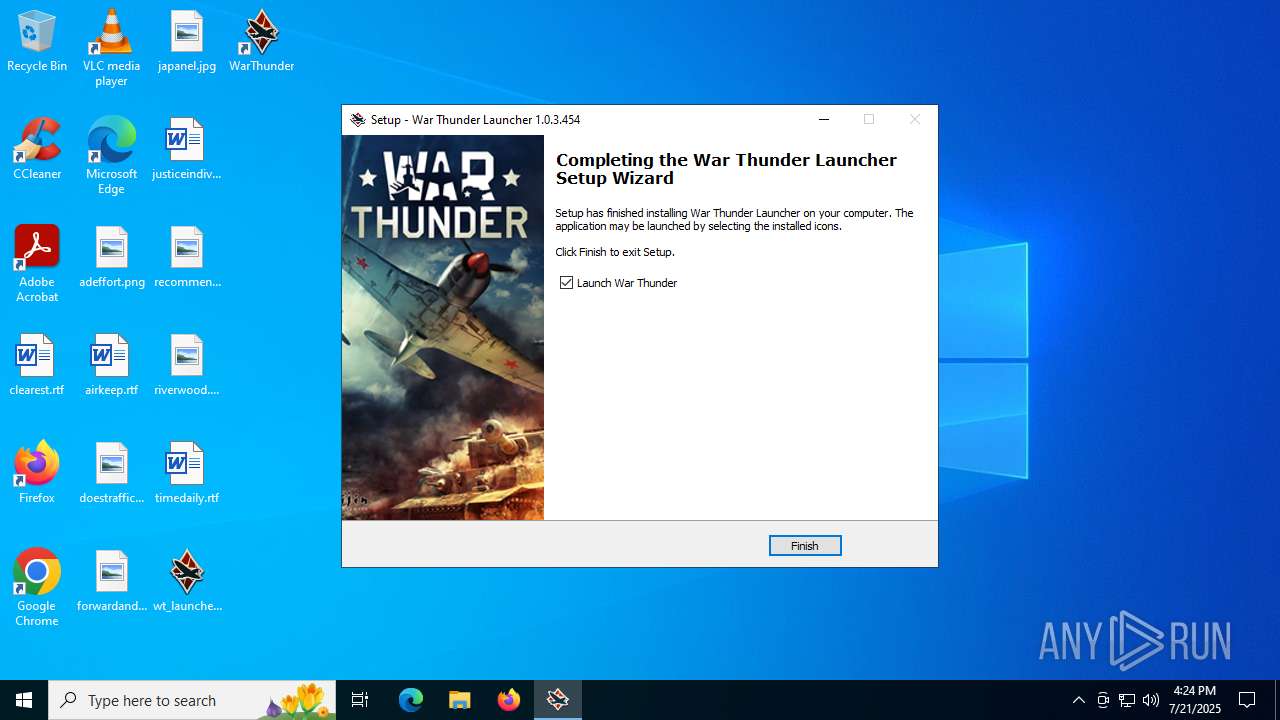Select the CCleaner desktop shortcut
The height and width of the screenshot is (720, 1280).
click(x=37, y=150)
